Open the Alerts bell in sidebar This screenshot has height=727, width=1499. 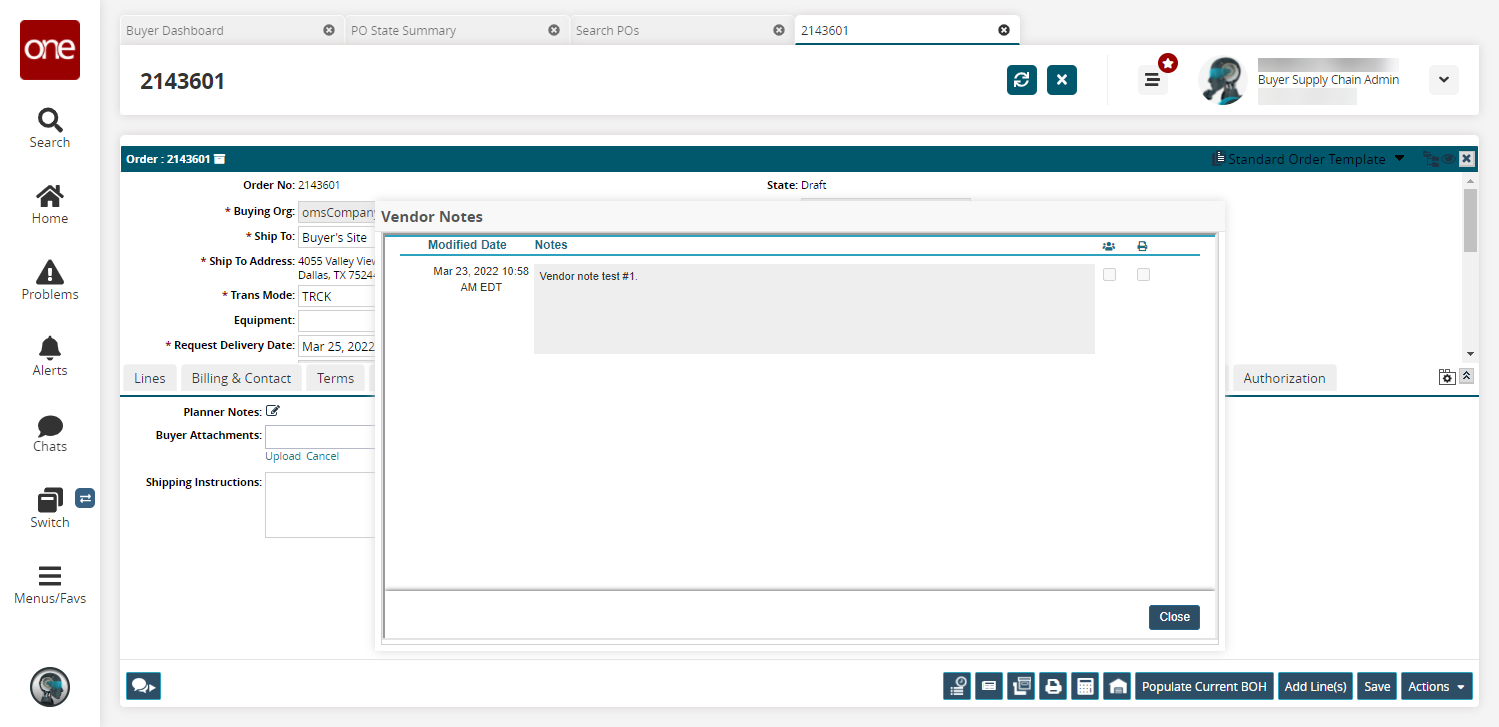[x=50, y=356]
